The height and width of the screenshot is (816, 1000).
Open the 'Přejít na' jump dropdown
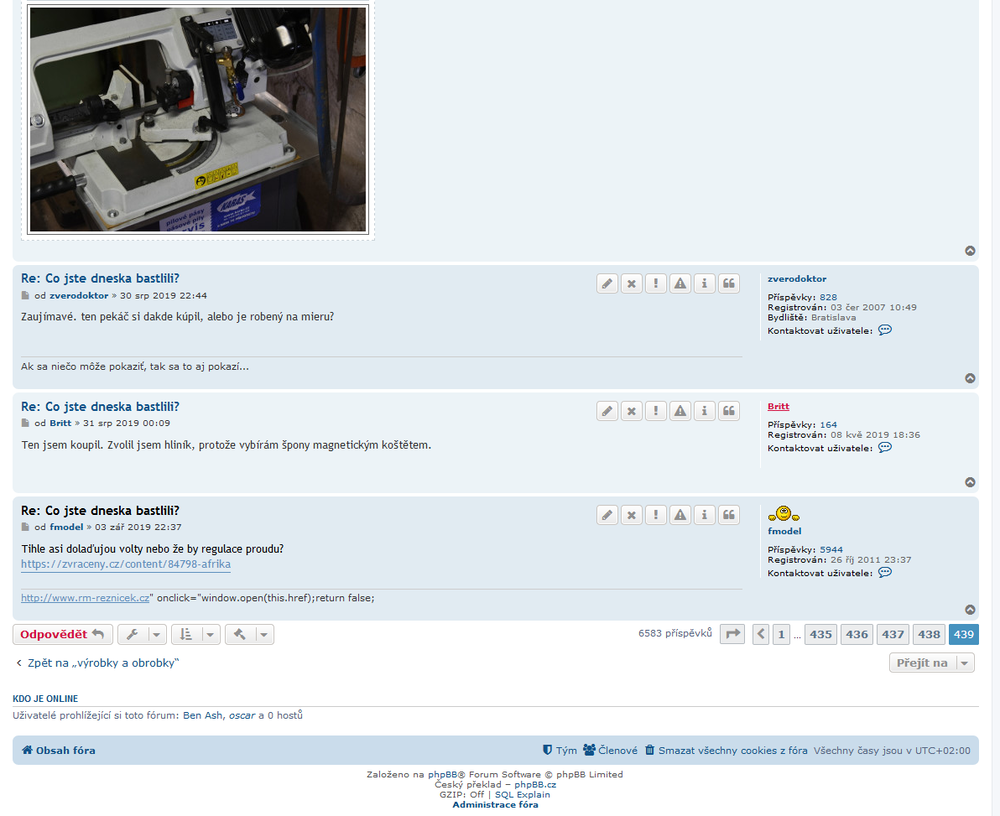point(931,662)
